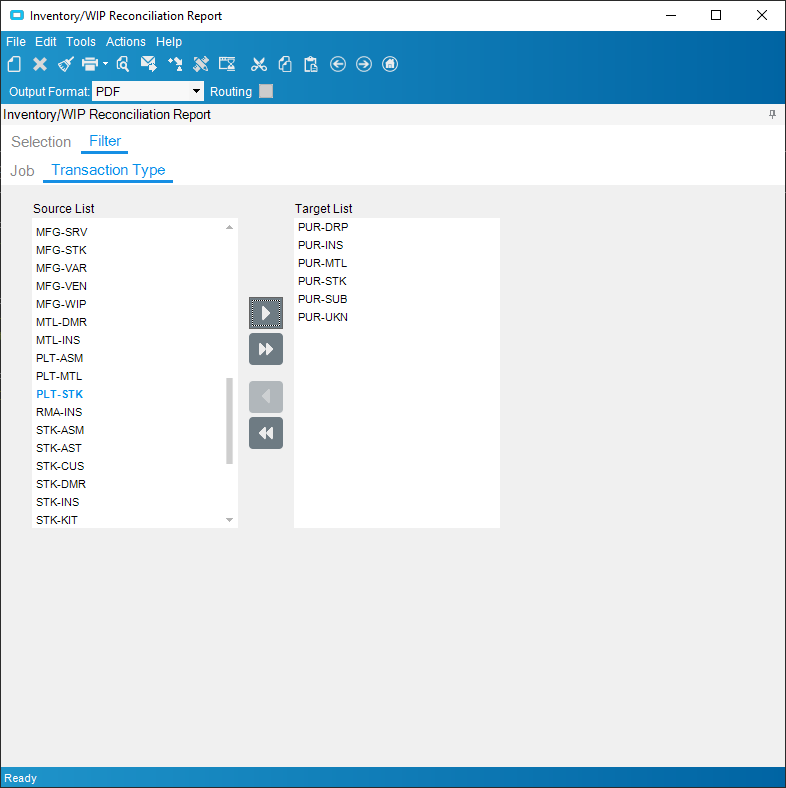Click the Source List scrollbar thumb

[229, 421]
